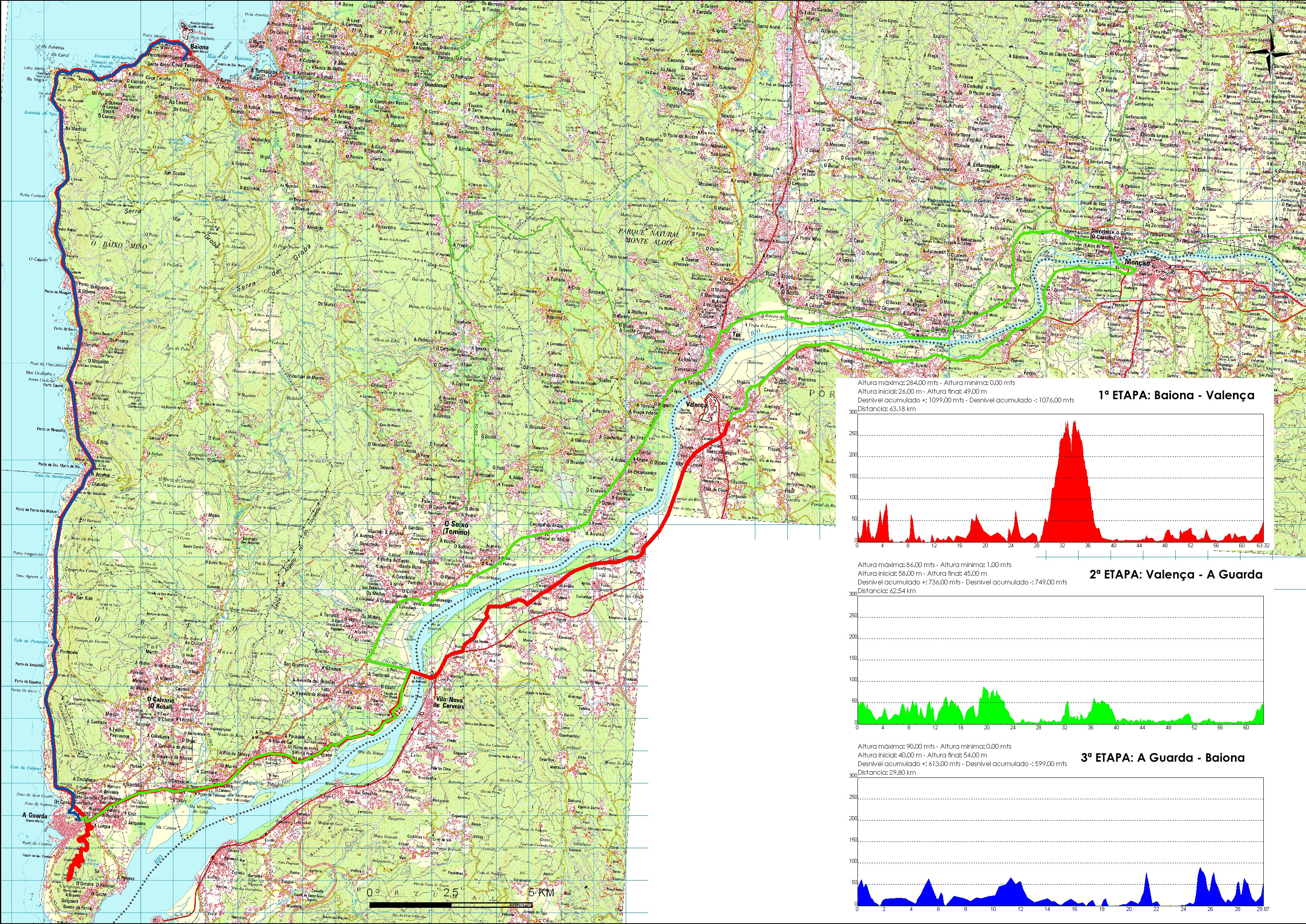Click the Monção town label
Image resolution: width=1306 pixels, height=924 pixels.
[x=1137, y=263]
